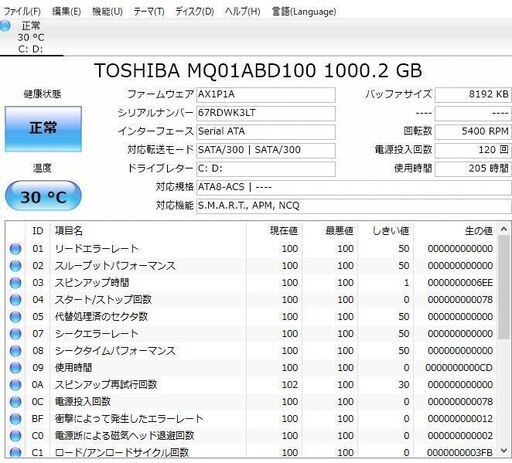Screen dimensions: 512x463
Task: Click status icon for スタート/ストップ回数 row
Action: click(15, 300)
